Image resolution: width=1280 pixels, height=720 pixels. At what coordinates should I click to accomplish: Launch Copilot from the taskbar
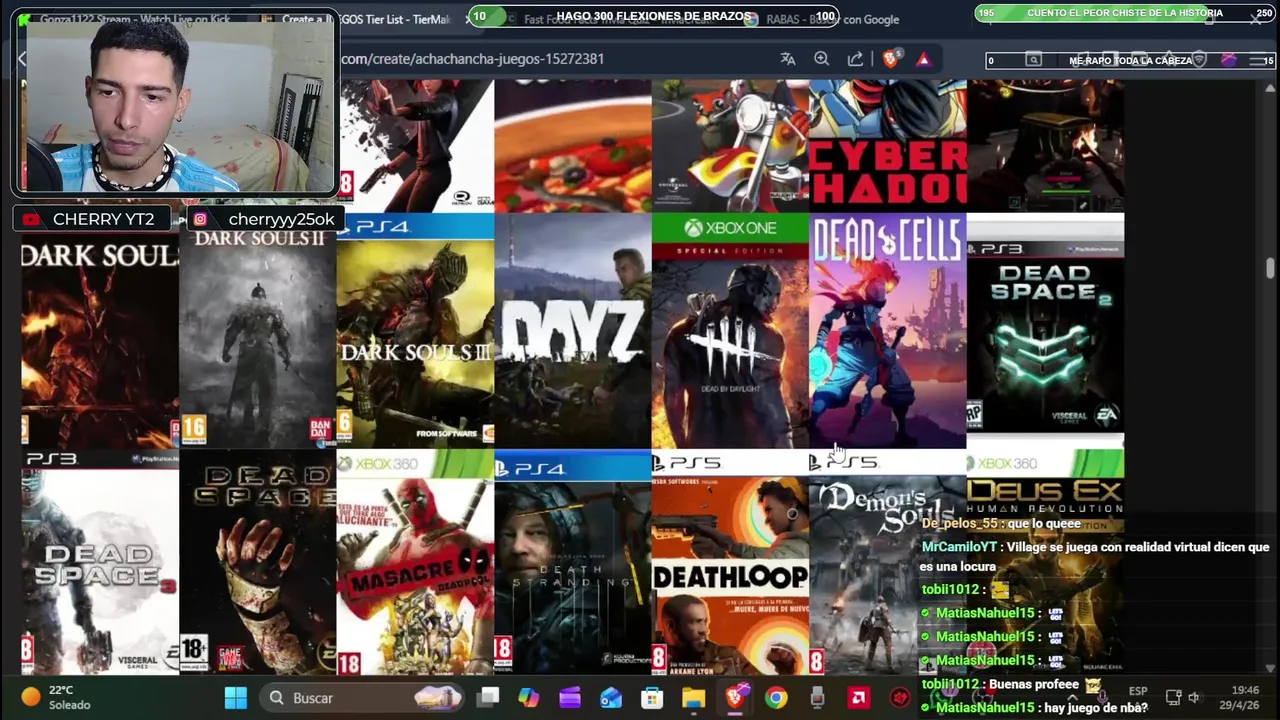pos(529,698)
